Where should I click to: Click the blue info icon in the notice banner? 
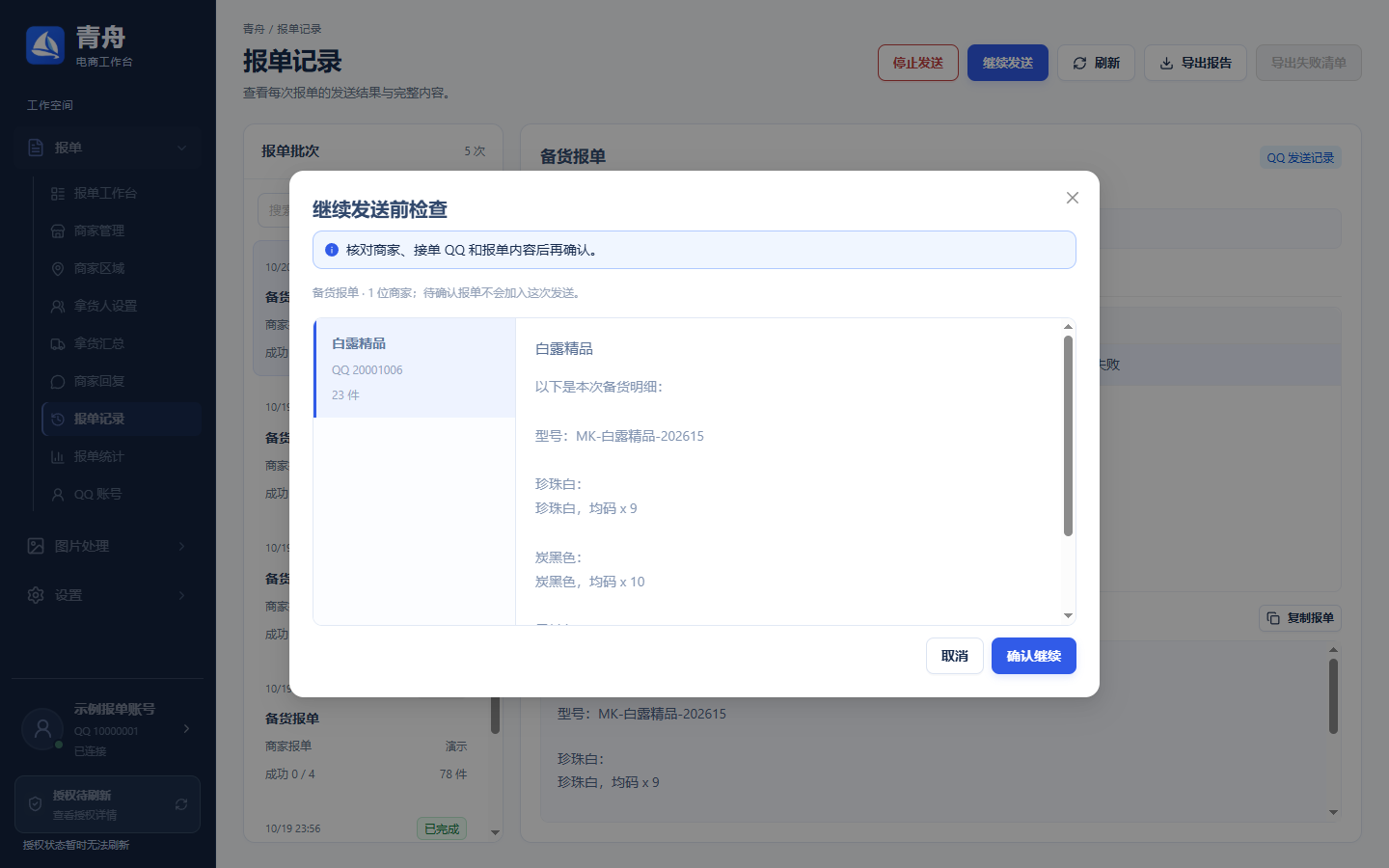[332, 250]
